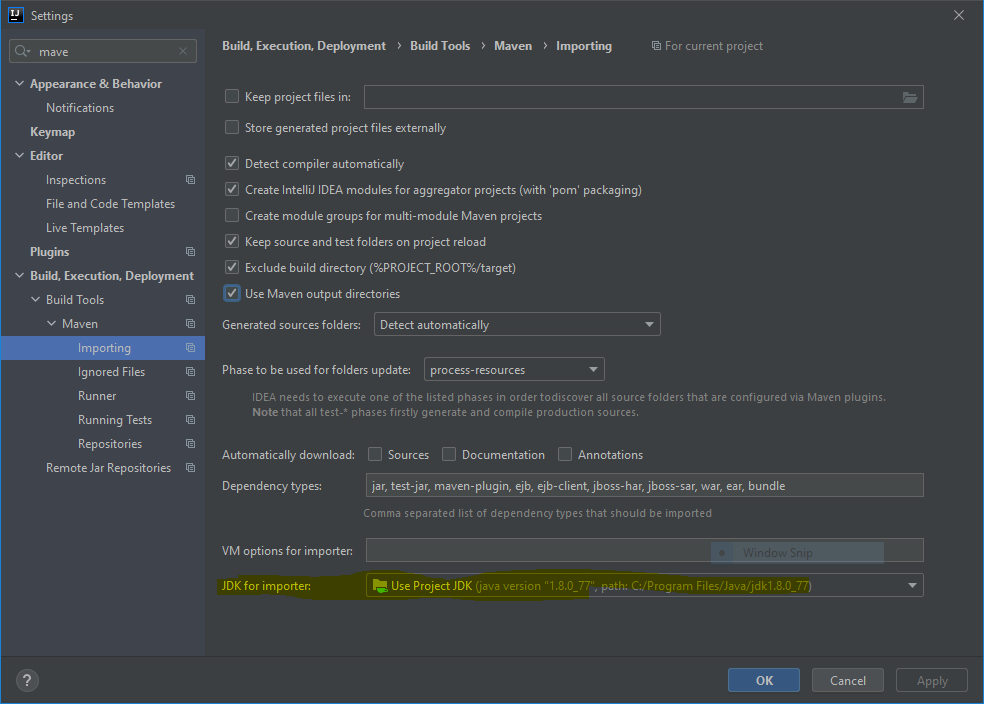
Task: Click the Project JDK folder icon in dropdown
Action: (x=380, y=585)
